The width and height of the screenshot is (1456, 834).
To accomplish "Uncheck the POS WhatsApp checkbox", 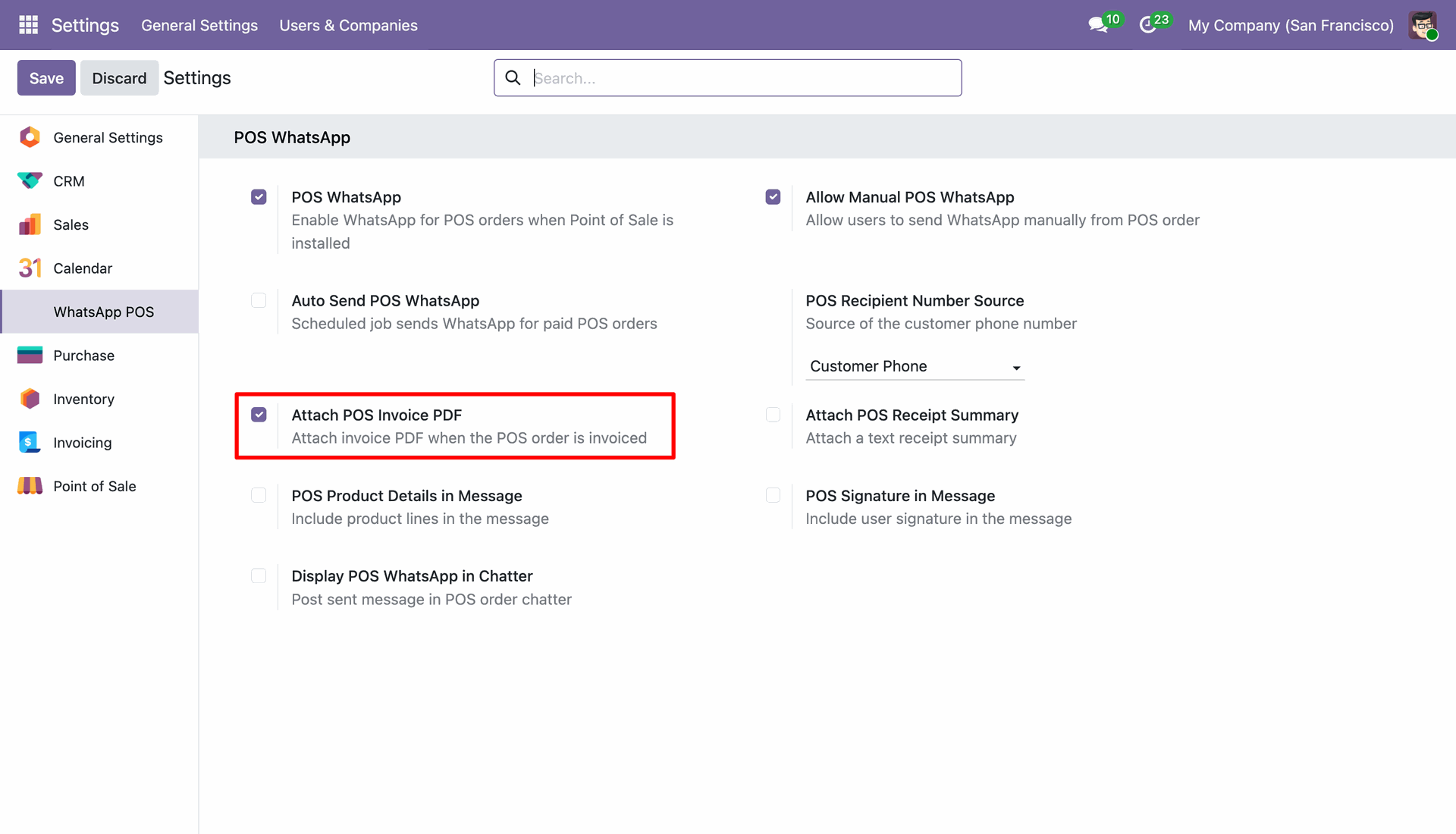I will 259,197.
